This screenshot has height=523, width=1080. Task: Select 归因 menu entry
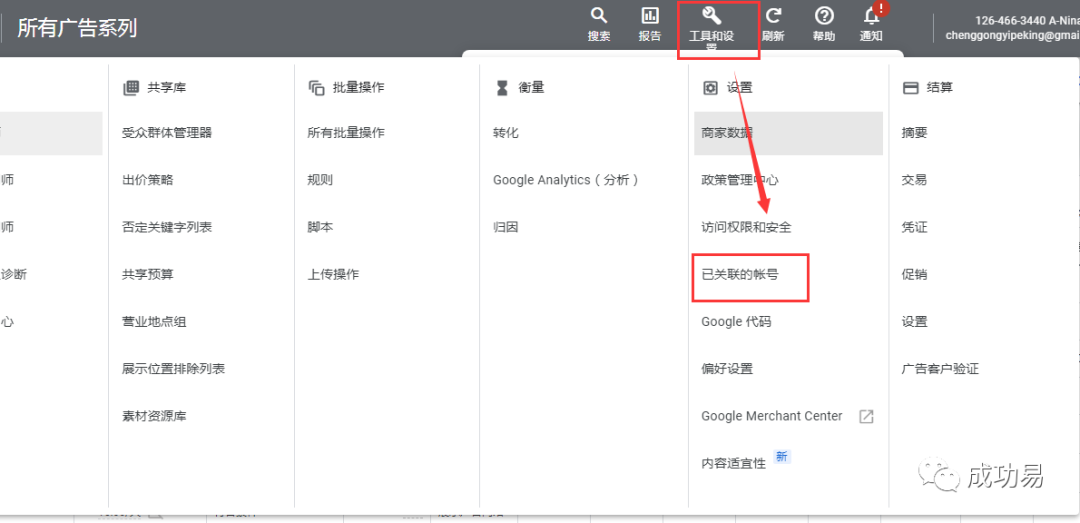[506, 227]
